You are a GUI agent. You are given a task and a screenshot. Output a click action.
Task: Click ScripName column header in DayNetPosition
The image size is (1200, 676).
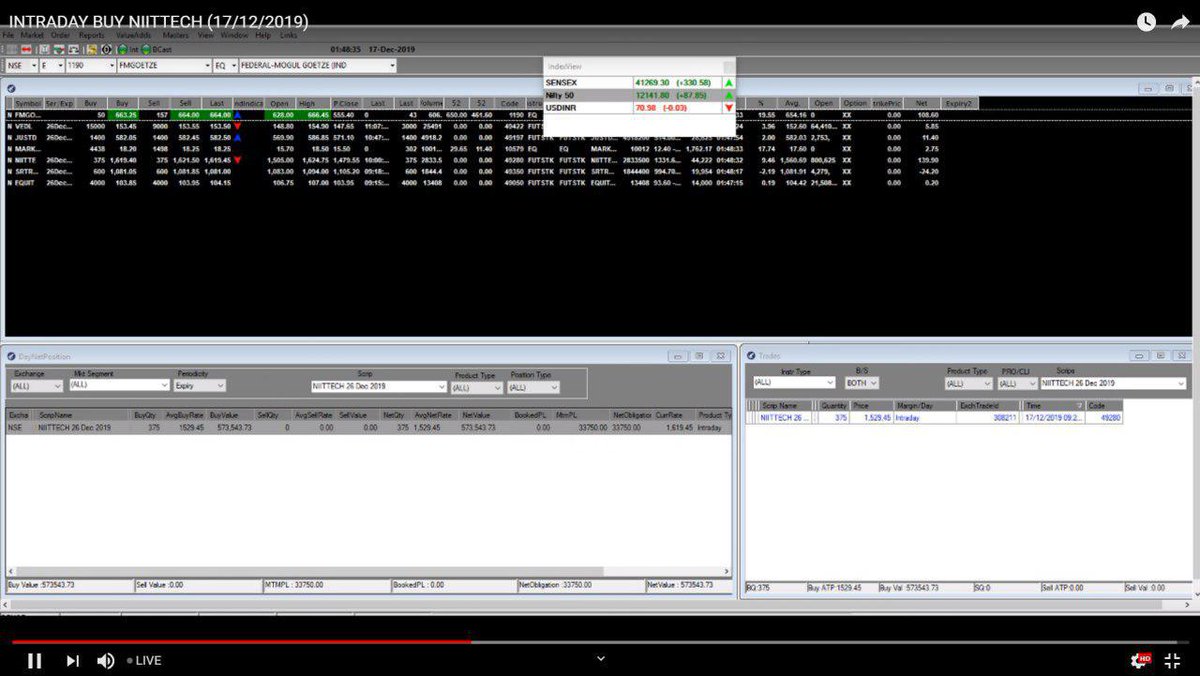click(x=83, y=415)
